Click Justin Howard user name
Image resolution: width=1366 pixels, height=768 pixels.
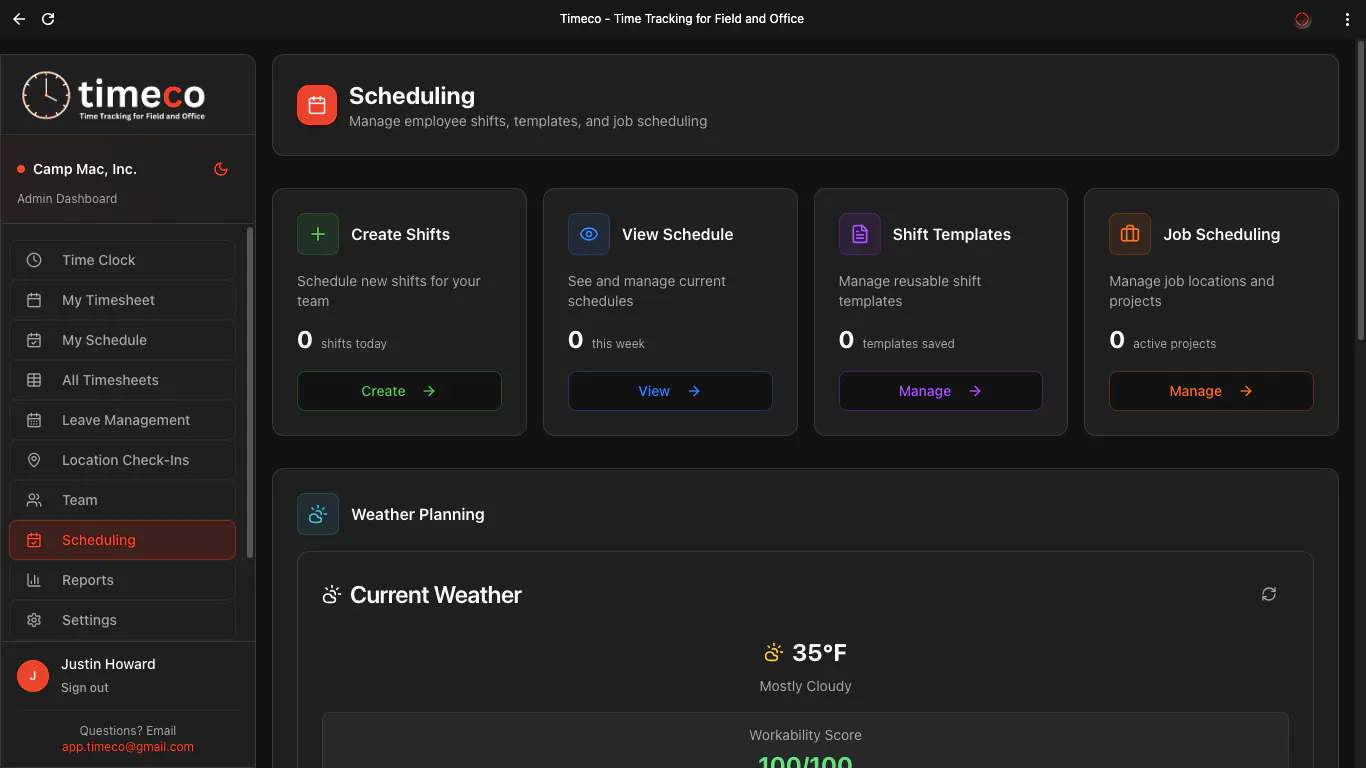[x=108, y=664]
